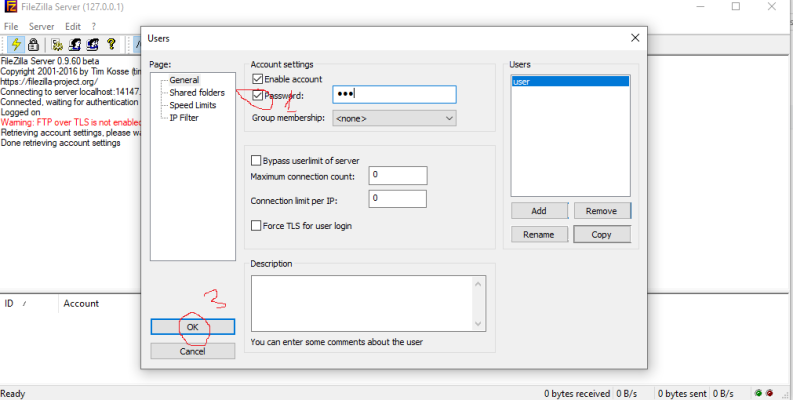793x400 pixels.
Task: Select IP Filter page
Action: click(184, 118)
